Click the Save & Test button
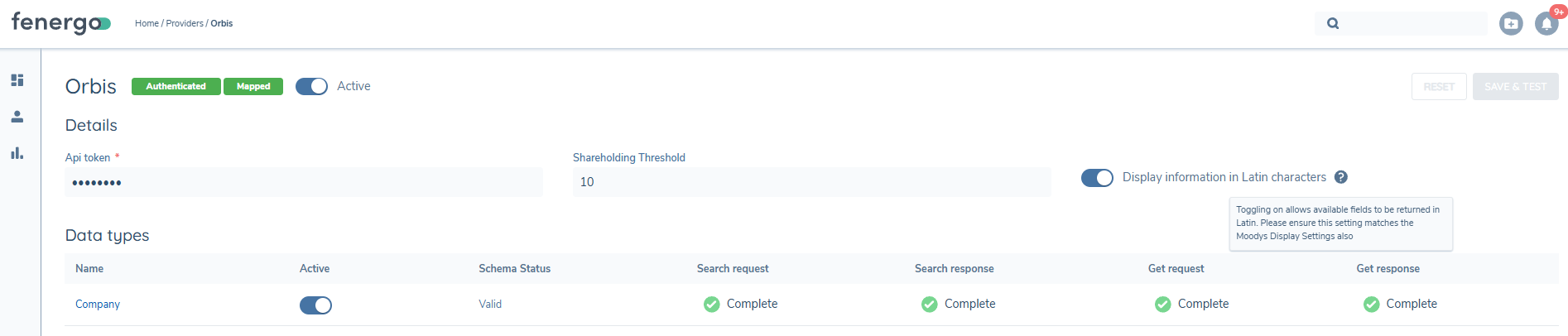This screenshot has height=336, width=1568. [1515, 87]
